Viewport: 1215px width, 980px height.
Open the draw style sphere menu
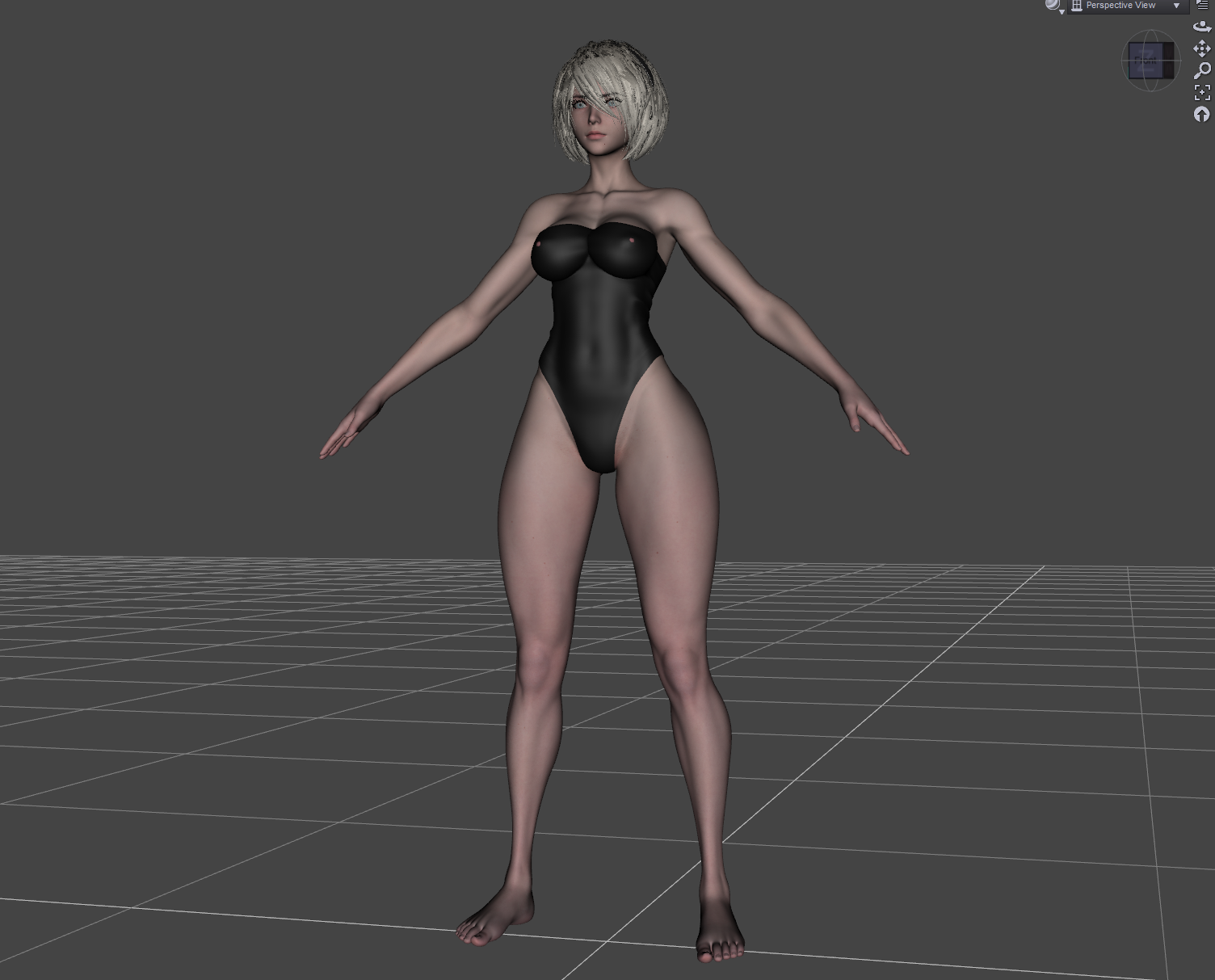[1054, 6]
